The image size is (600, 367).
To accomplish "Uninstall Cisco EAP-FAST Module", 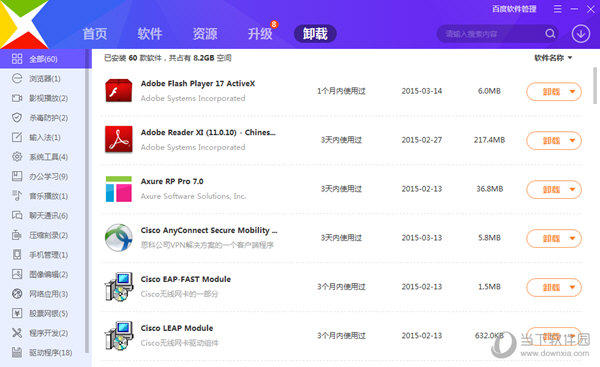I will [551, 287].
